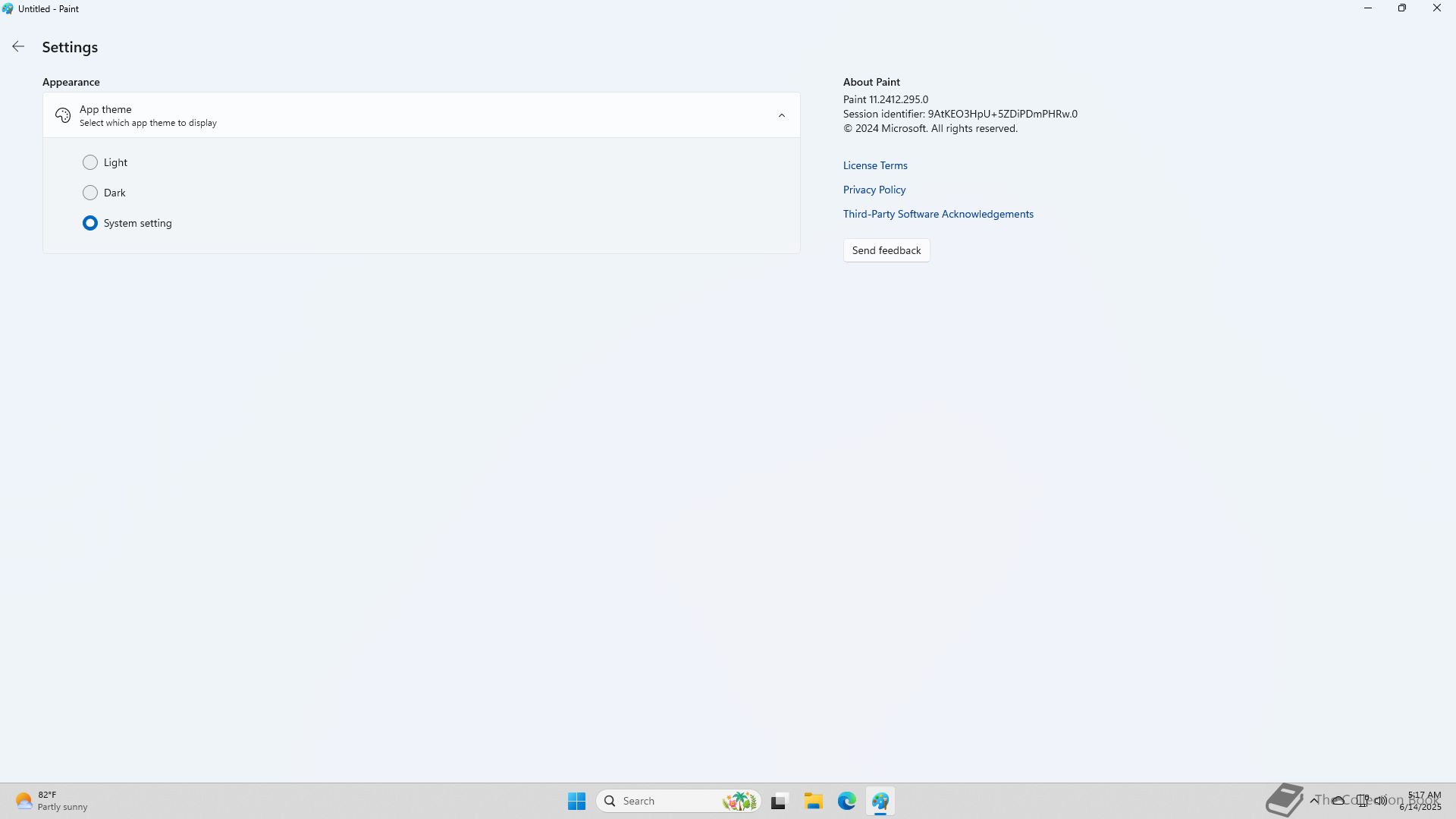Select the Light theme radio button
The image size is (1456, 819).
(90, 162)
